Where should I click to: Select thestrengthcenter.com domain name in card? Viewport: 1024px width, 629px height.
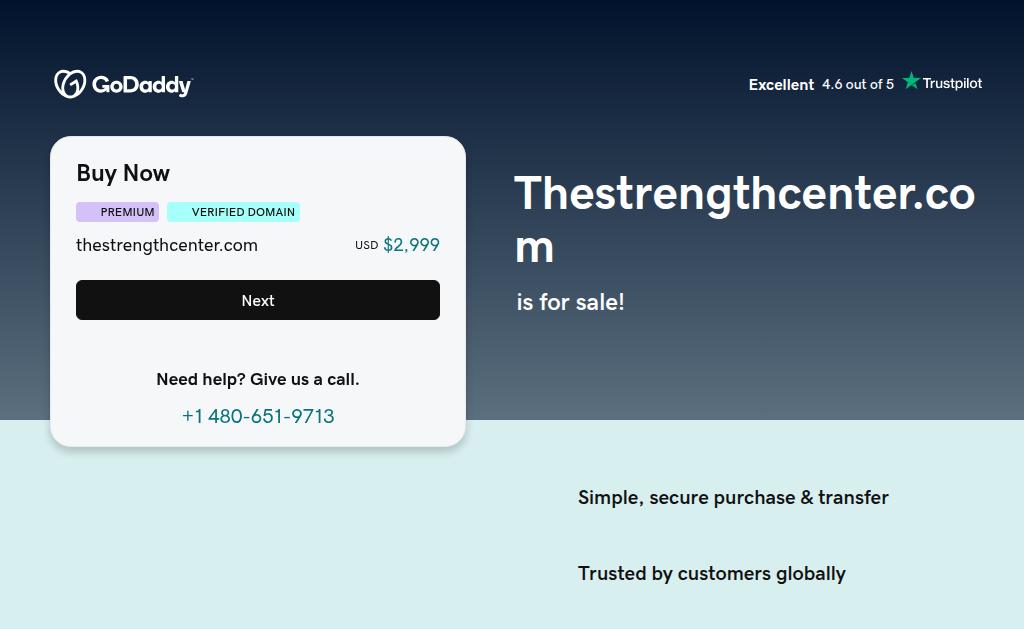click(167, 245)
